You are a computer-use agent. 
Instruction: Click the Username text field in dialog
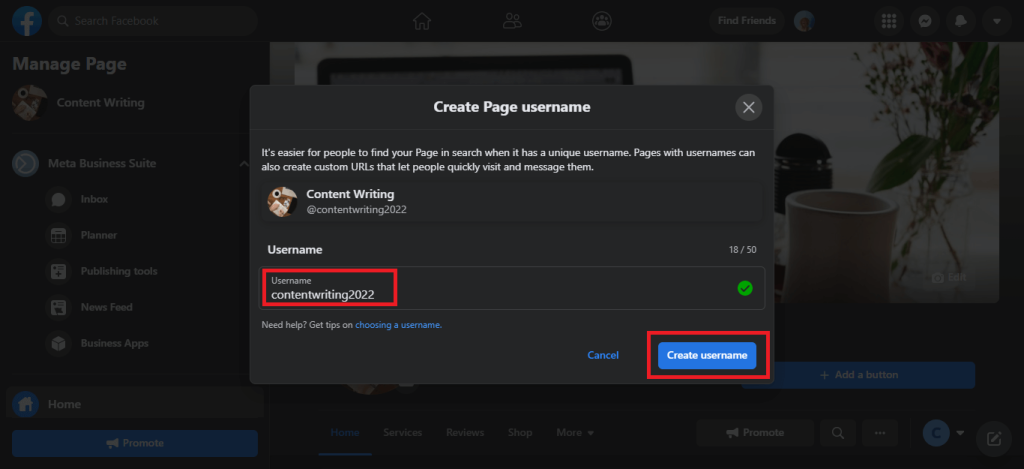click(x=512, y=288)
